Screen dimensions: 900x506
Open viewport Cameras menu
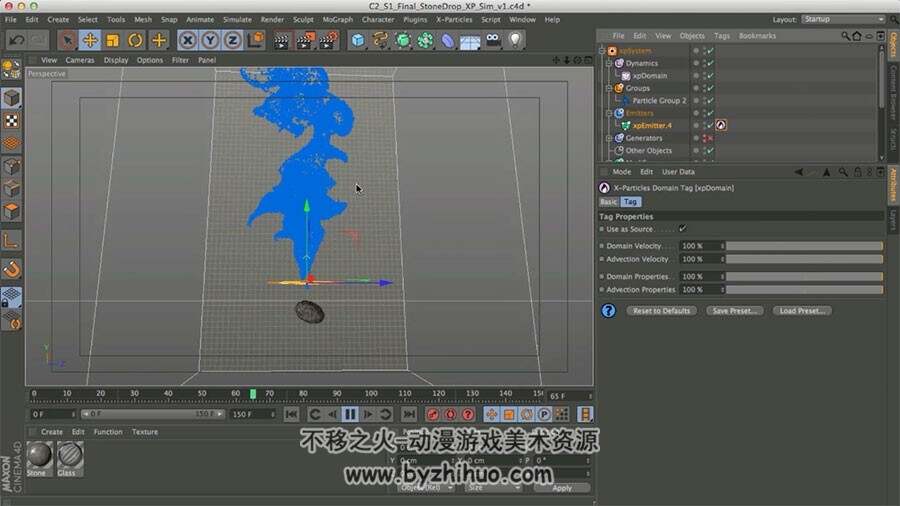coord(79,60)
